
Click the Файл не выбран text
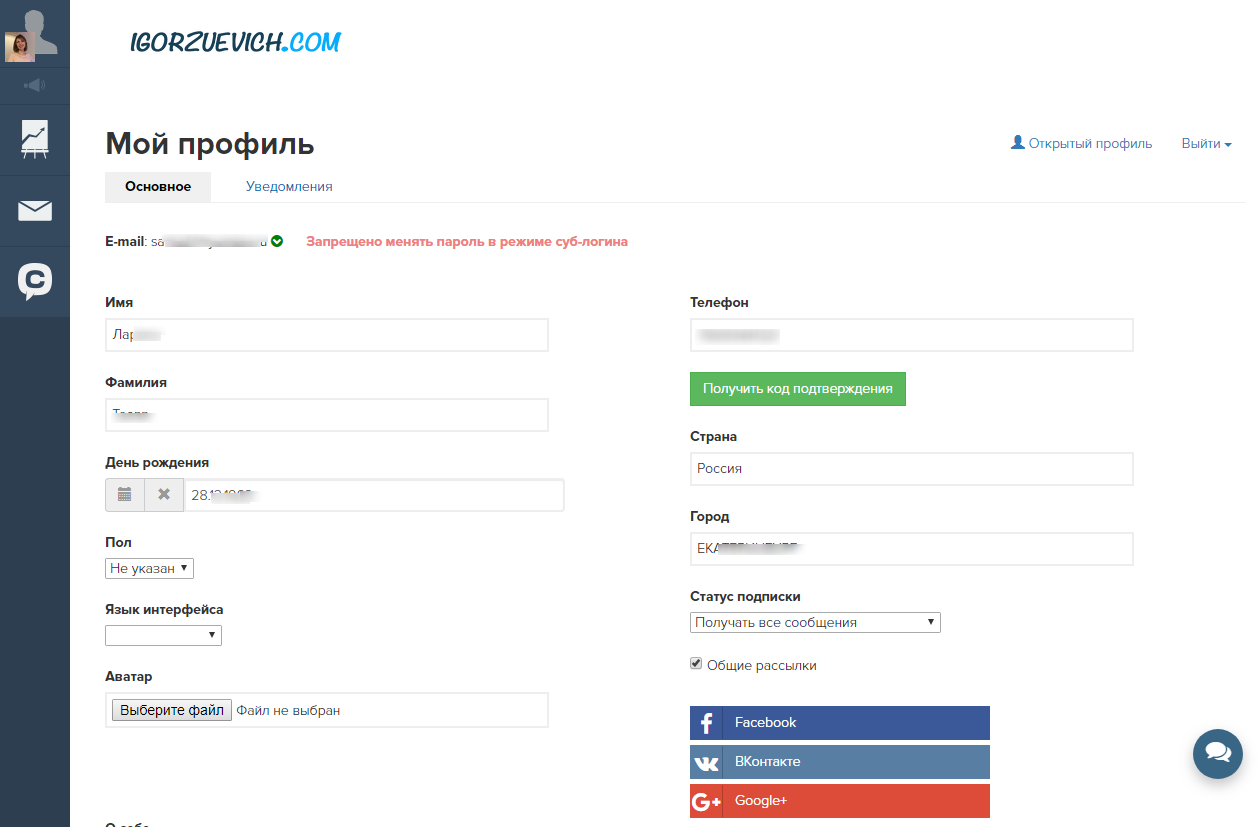click(x=288, y=711)
